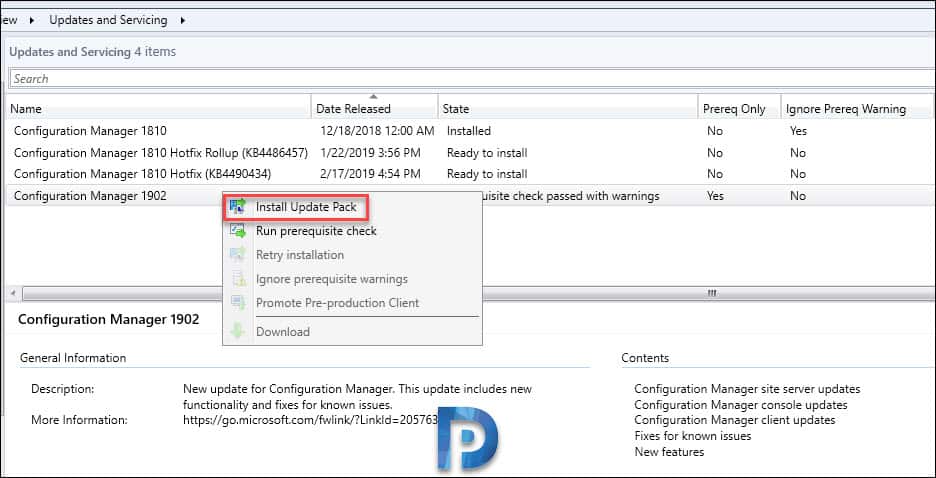Click the Install Update Pack icon
936x478 pixels.
[238, 207]
